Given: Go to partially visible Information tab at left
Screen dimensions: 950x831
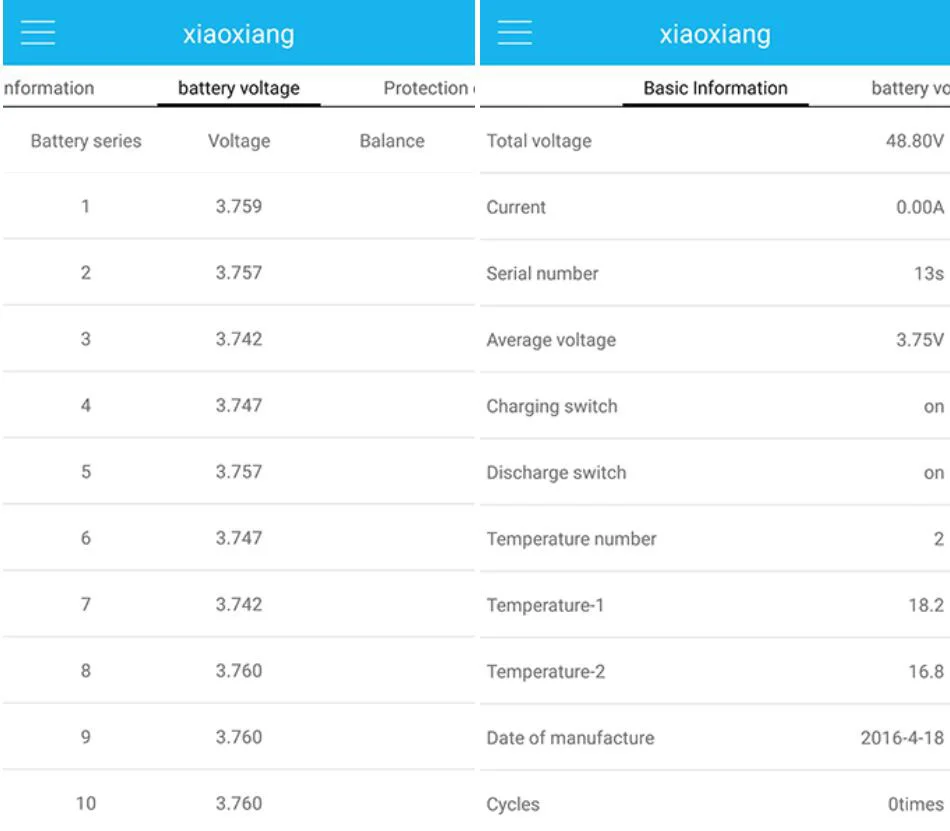Looking at the screenshot, I should (x=48, y=88).
